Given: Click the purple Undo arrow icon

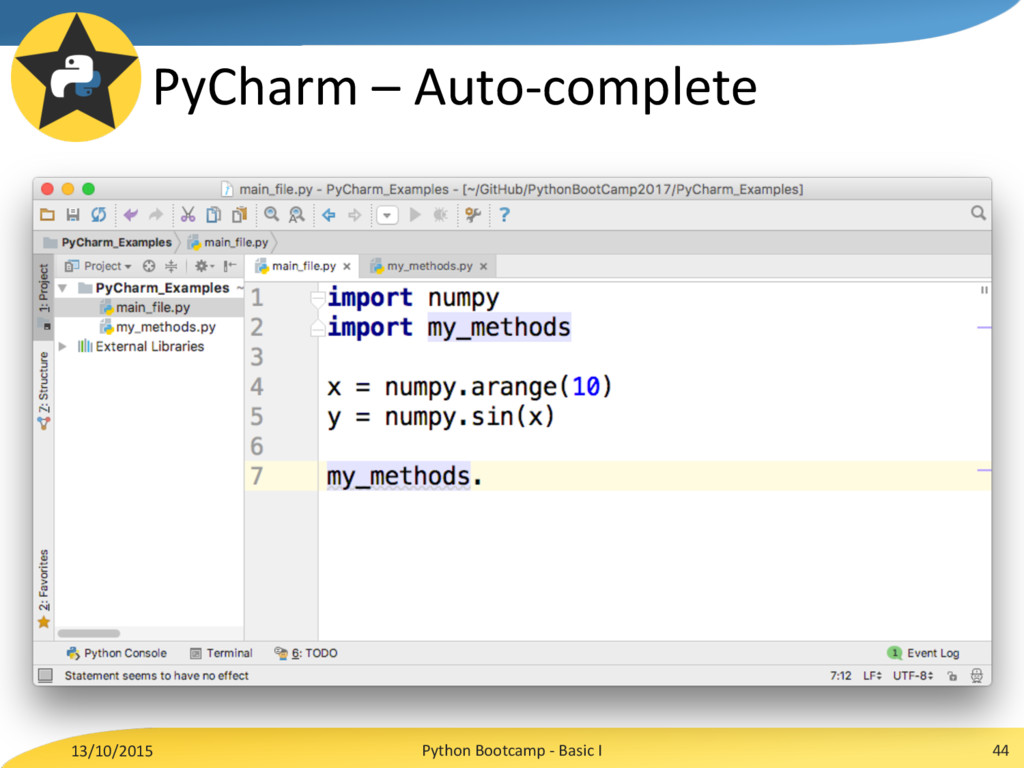Looking at the screenshot, I should tap(131, 215).
